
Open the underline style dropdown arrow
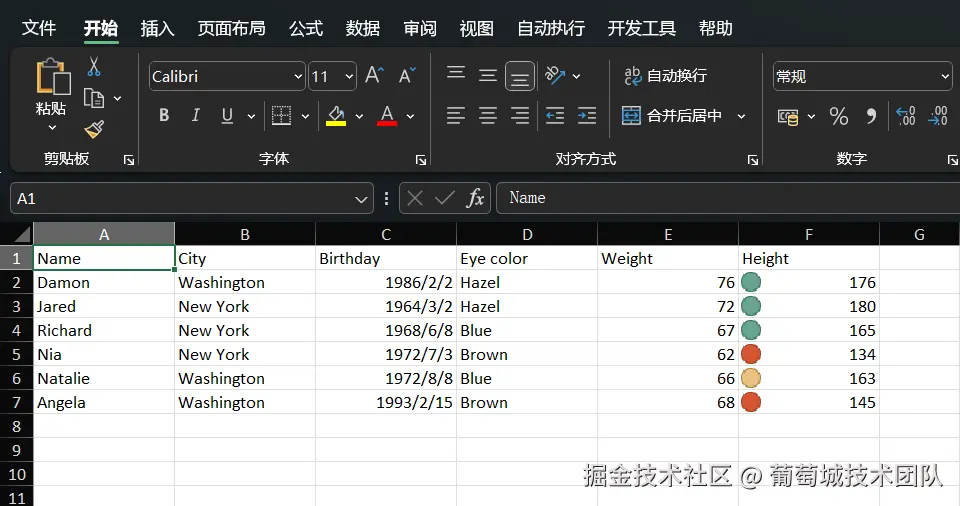[x=251, y=116]
